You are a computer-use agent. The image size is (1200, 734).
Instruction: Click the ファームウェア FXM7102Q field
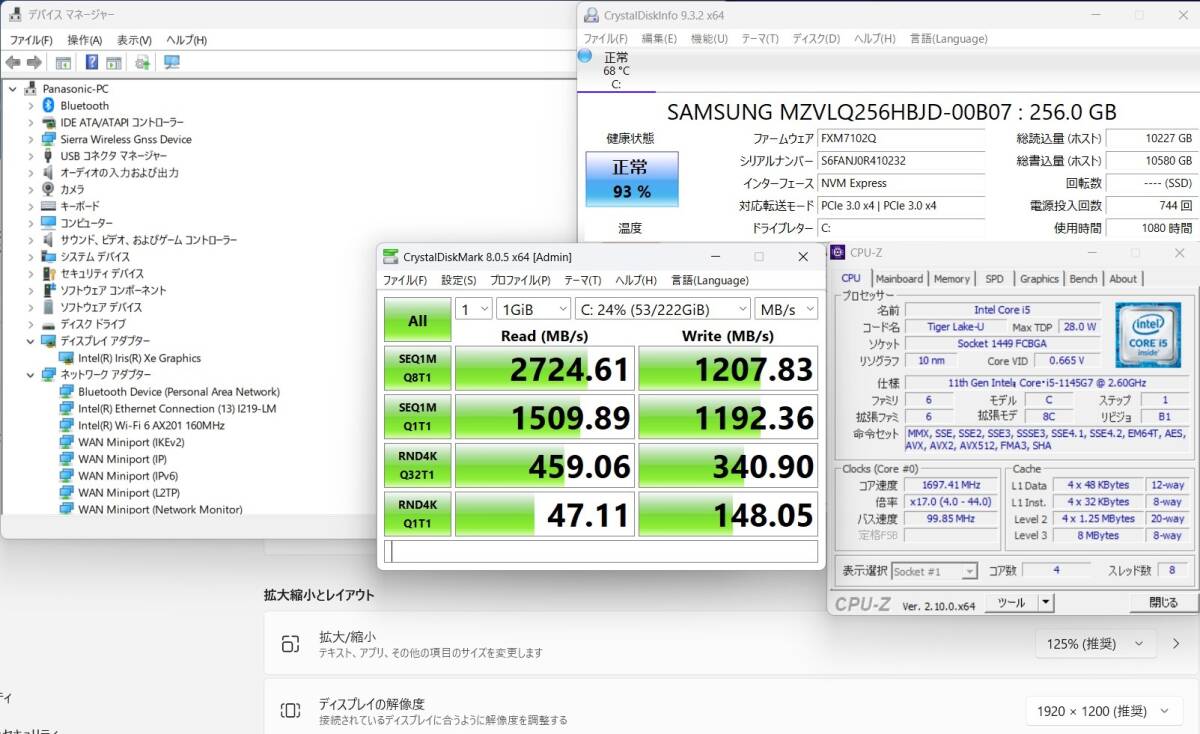[901, 138]
